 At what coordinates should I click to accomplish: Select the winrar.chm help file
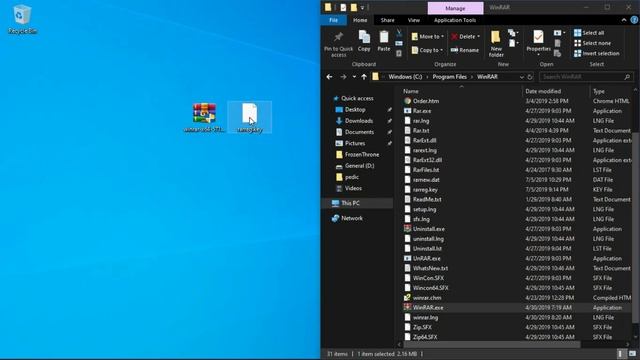[427, 298]
